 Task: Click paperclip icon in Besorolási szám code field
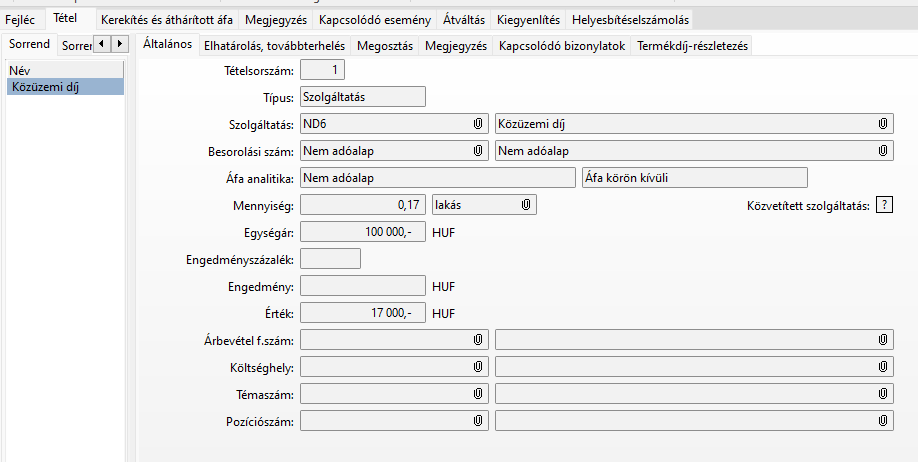point(478,151)
